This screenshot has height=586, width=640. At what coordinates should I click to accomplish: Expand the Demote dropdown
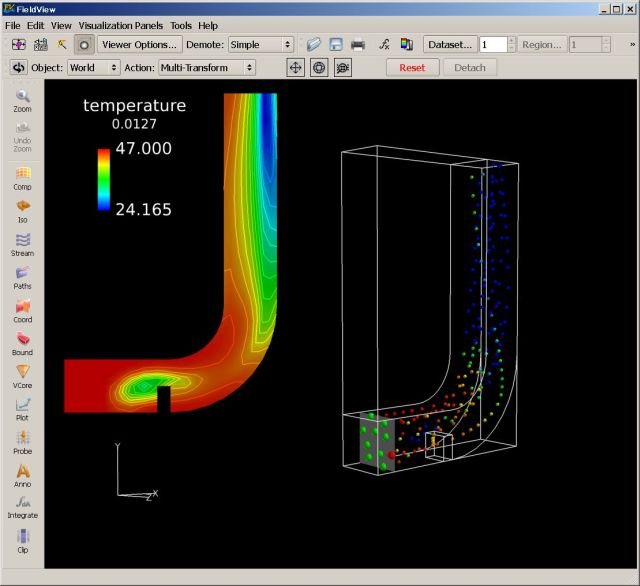pos(260,45)
